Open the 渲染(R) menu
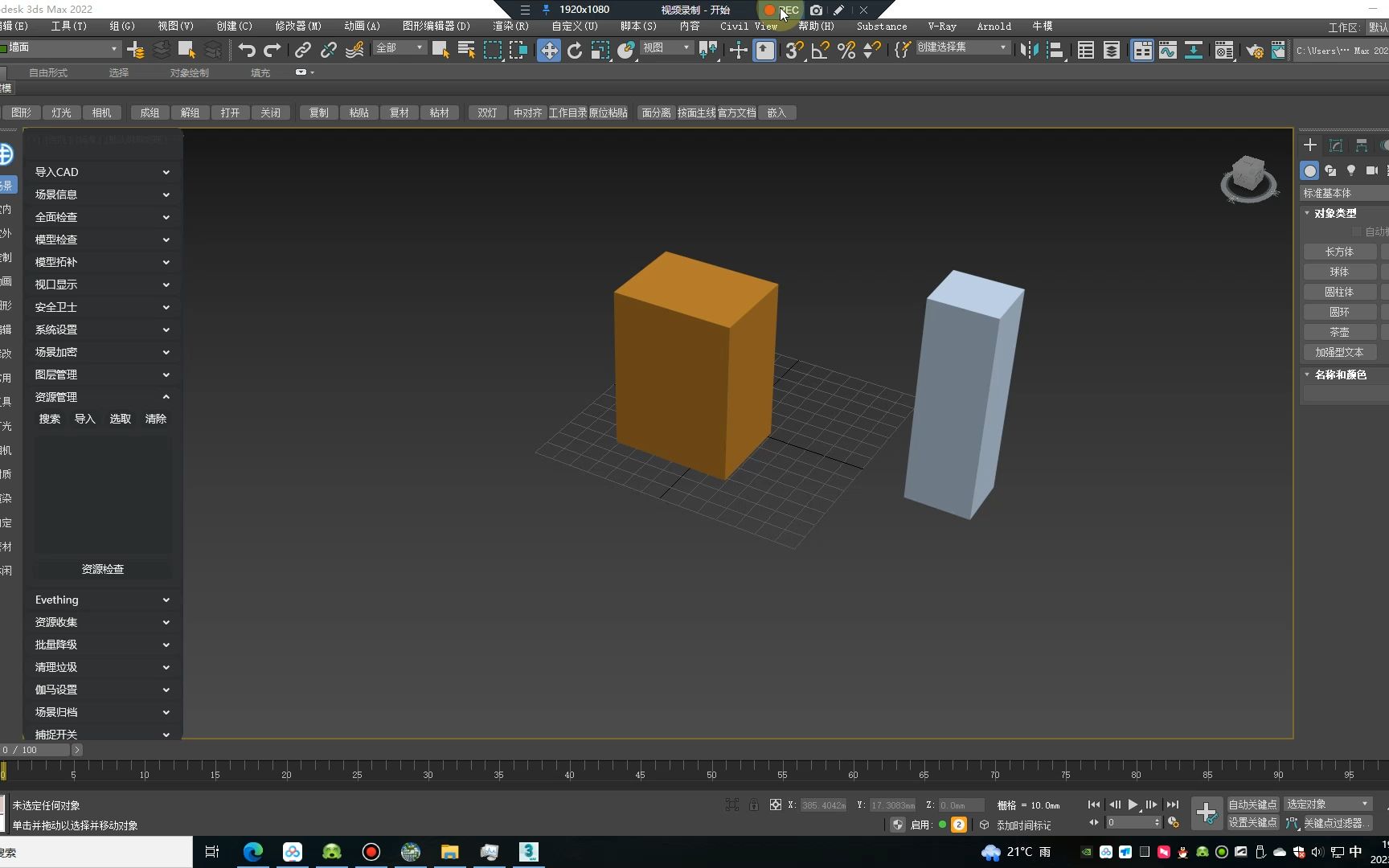 [x=510, y=27]
